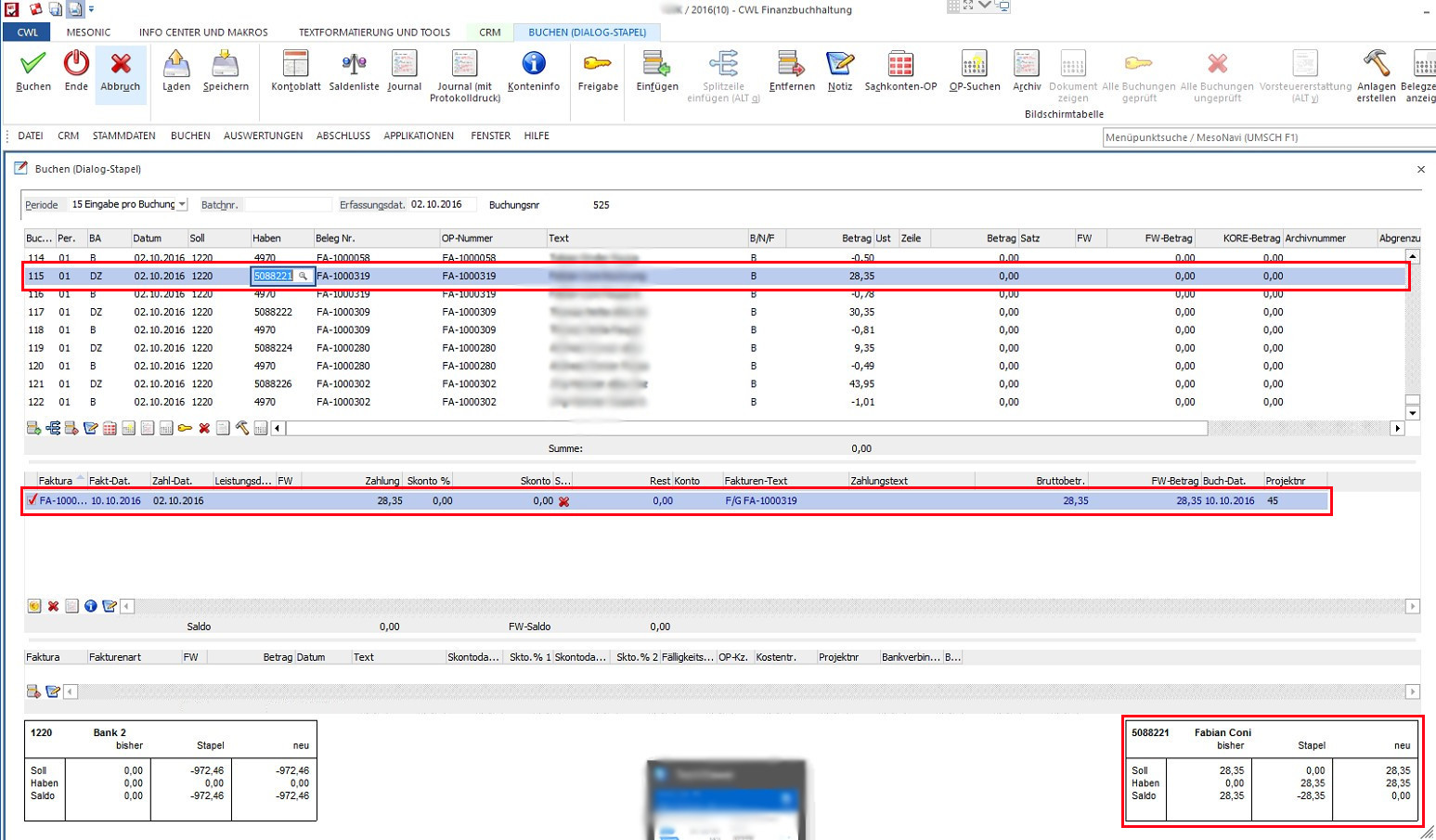Open the Sachkonten-OP icon

pos(899,64)
